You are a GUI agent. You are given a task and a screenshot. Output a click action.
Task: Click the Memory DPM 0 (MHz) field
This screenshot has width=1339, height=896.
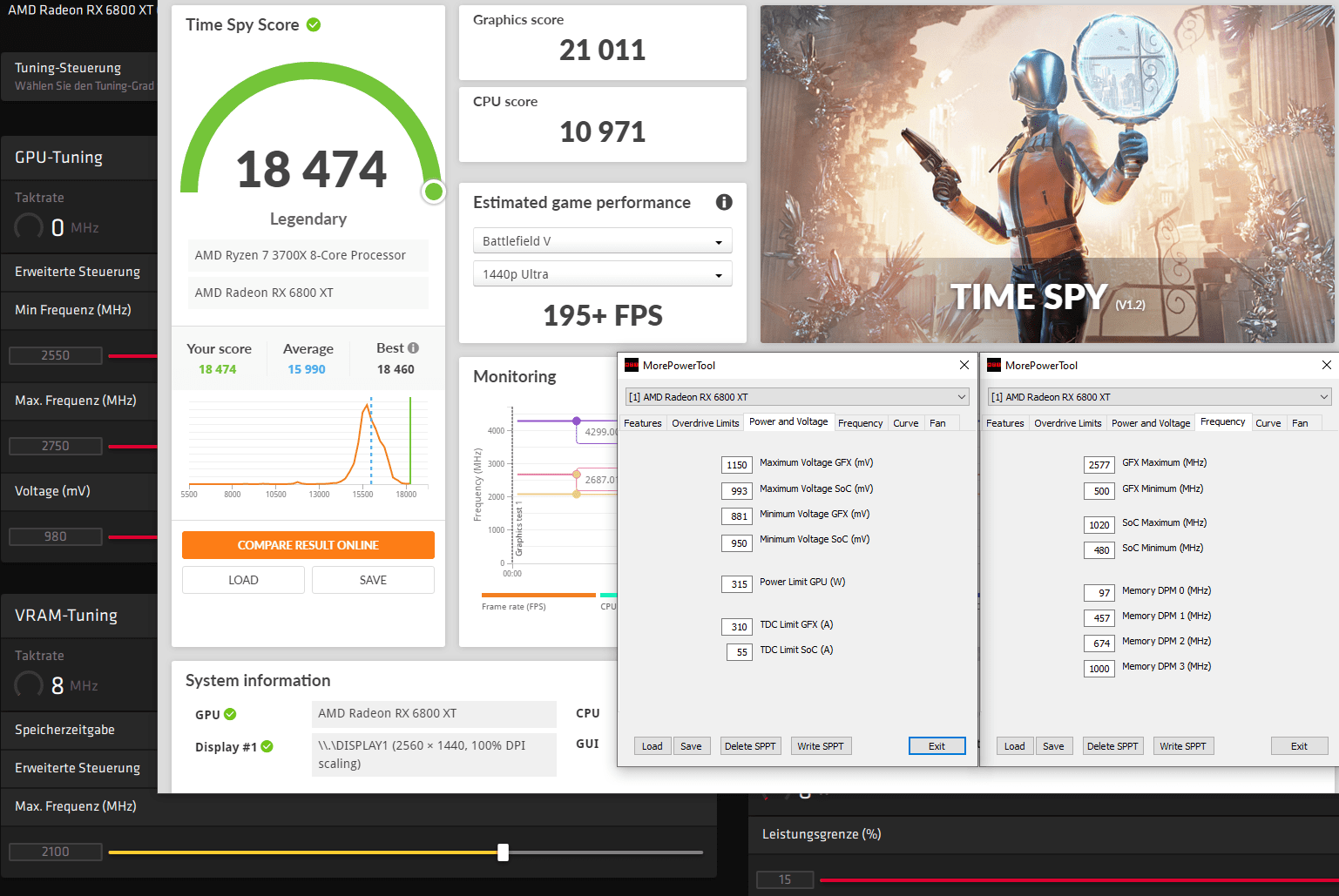[x=1099, y=593]
